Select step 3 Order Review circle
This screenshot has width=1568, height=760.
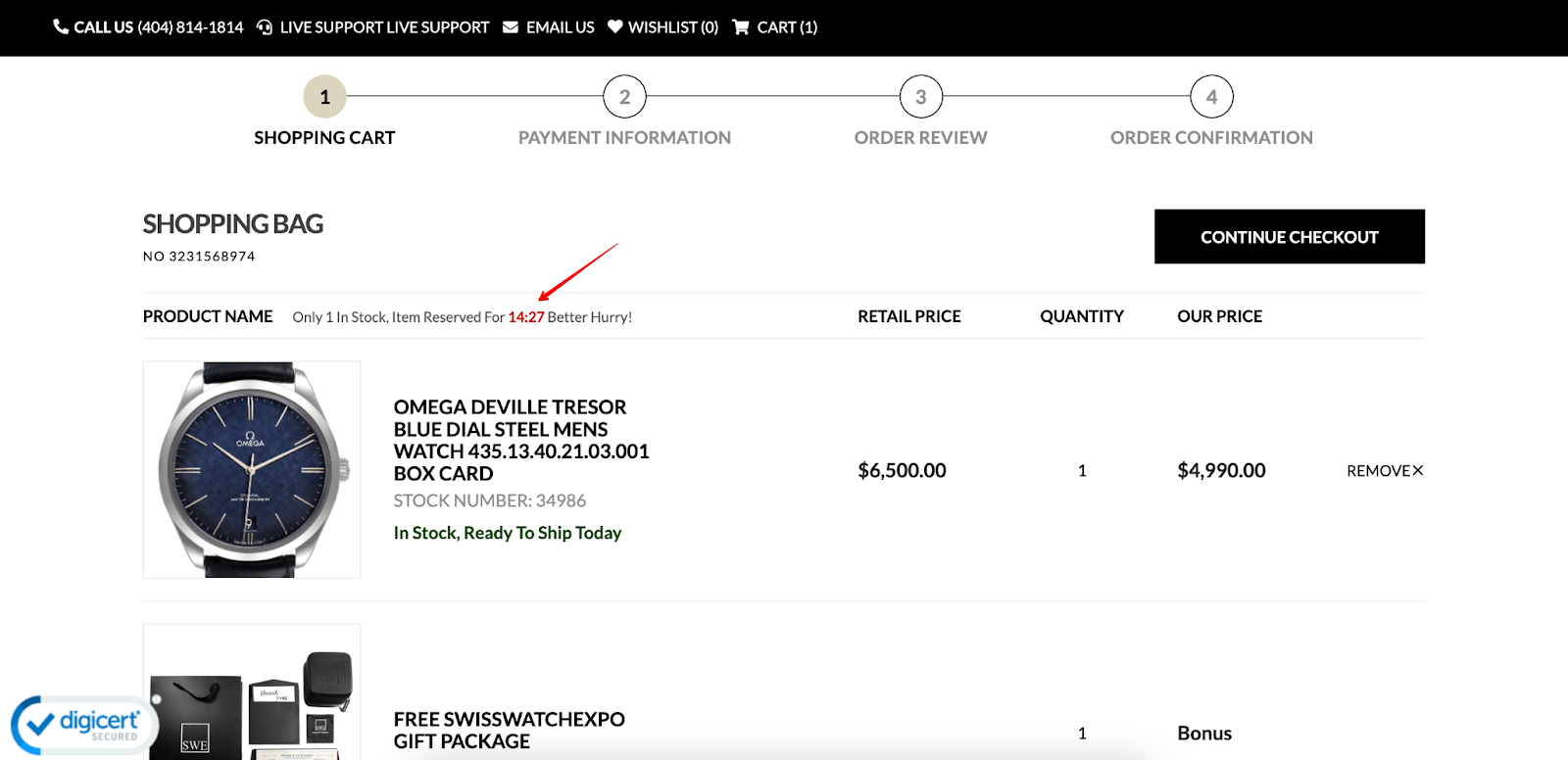[921, 97]
